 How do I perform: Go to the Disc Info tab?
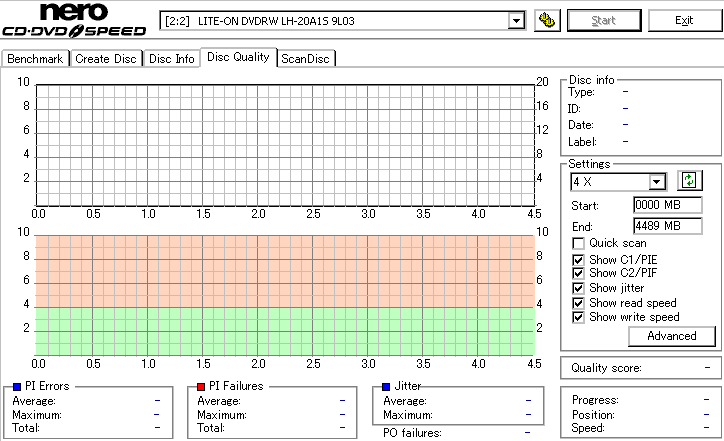click(x=172, y=59)
